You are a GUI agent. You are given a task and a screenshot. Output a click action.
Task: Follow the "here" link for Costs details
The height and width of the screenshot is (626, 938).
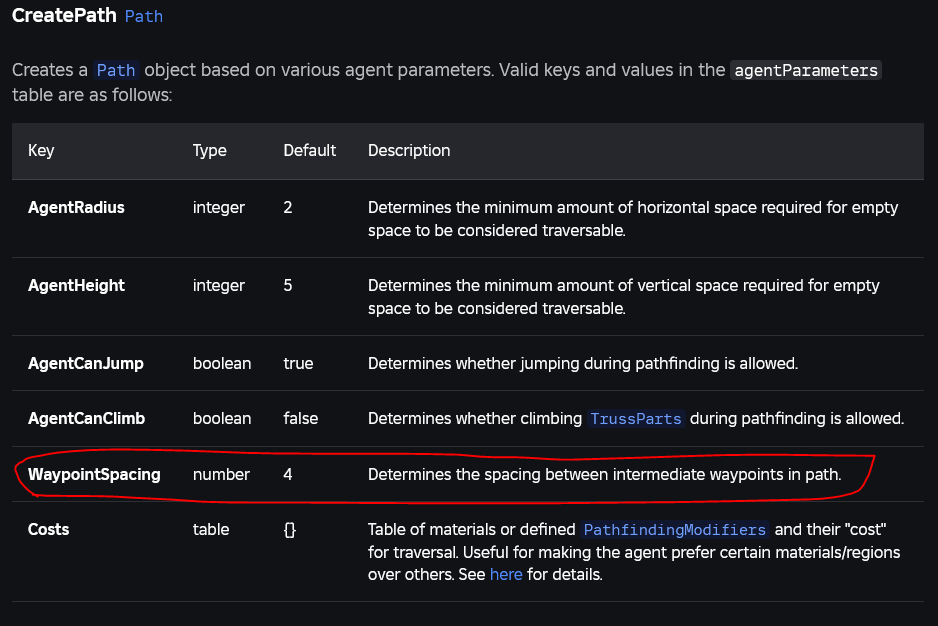point(506,575)
